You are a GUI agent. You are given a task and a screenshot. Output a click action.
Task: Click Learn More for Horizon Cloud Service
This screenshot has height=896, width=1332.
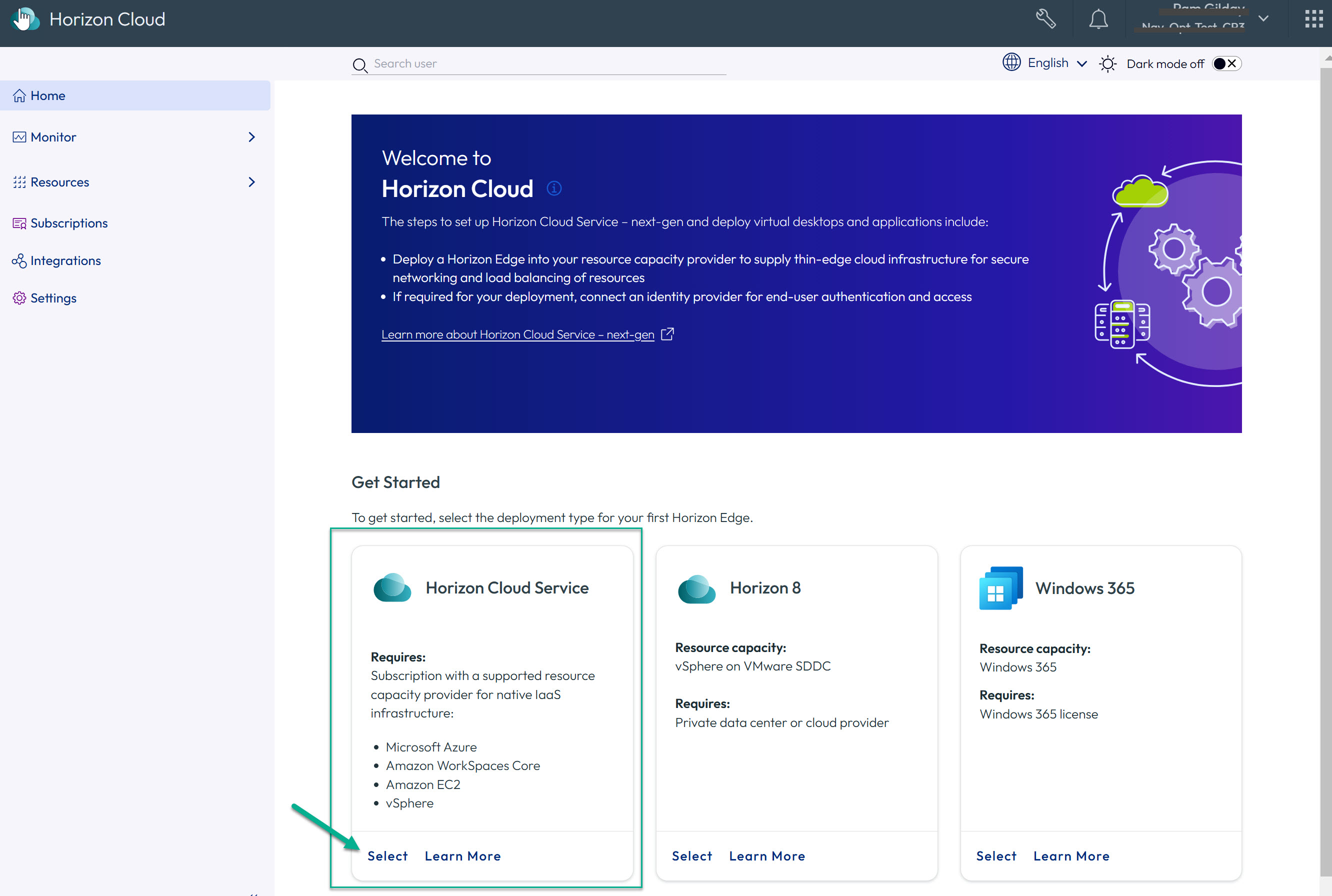[x=463, y=856]
